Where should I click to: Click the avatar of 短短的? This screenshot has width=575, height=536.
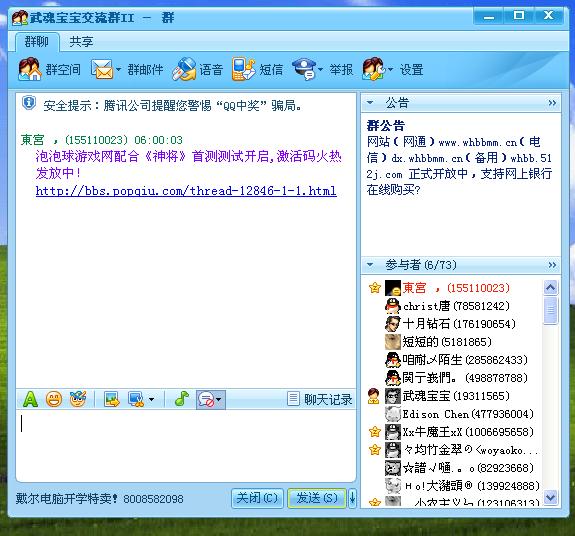[x=392, y=342]
